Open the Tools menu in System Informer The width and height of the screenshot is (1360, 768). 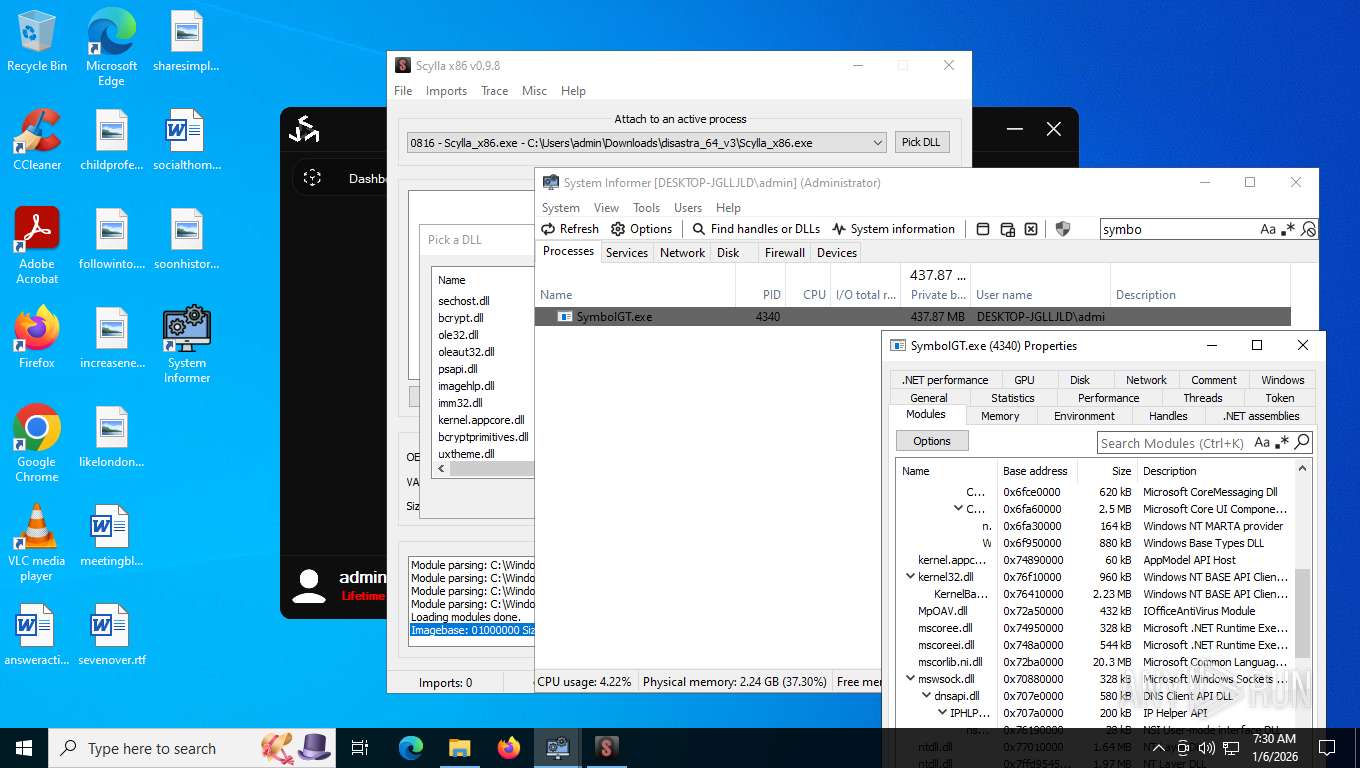[x=646, y=208]
